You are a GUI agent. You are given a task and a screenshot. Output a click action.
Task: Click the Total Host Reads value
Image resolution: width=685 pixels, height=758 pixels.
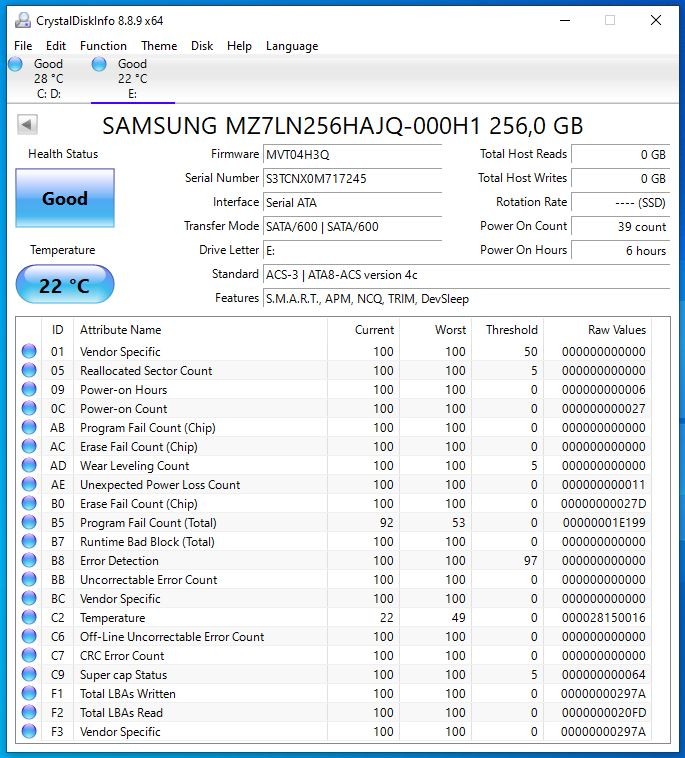pyautogui.click(x=621, y=155)
